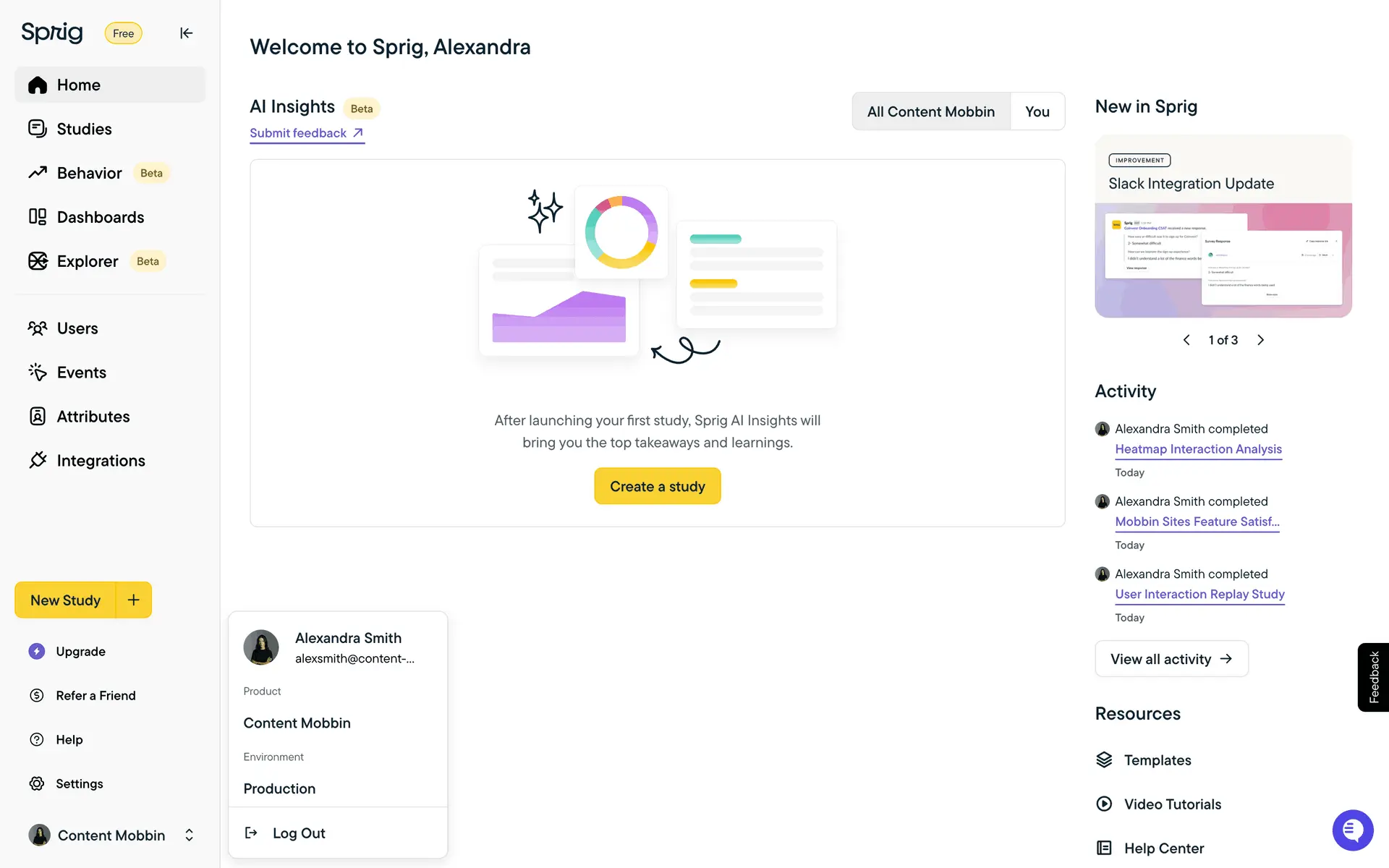Expand the Content Mobbin workspace switcher

pyautogui.click(x=189, y=835)
